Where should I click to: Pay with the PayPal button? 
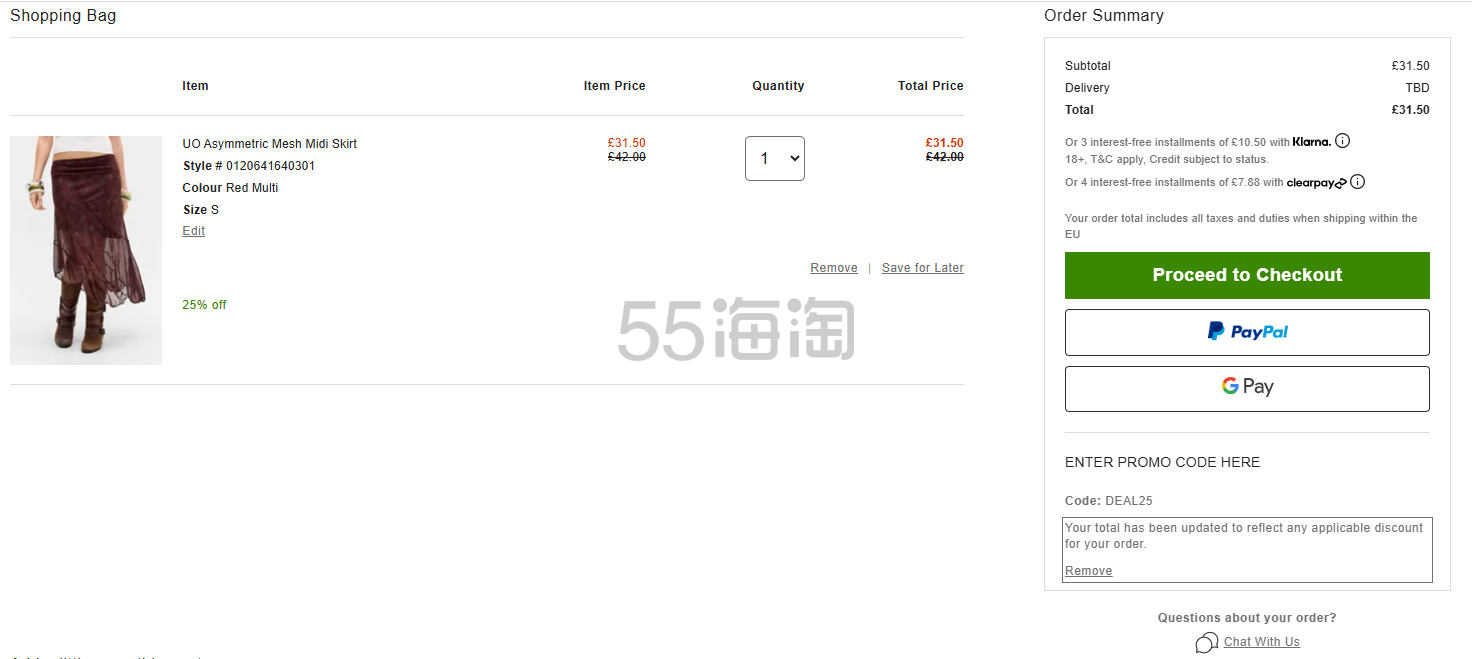coord(1247,332)
